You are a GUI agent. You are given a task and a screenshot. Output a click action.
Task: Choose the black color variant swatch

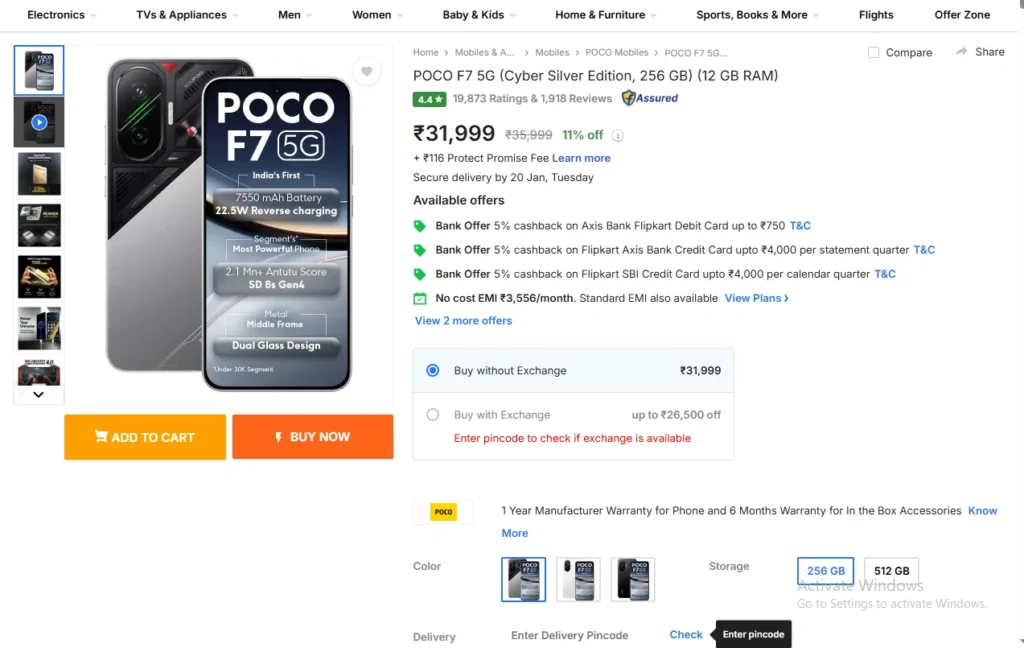[x=632, y=580]
